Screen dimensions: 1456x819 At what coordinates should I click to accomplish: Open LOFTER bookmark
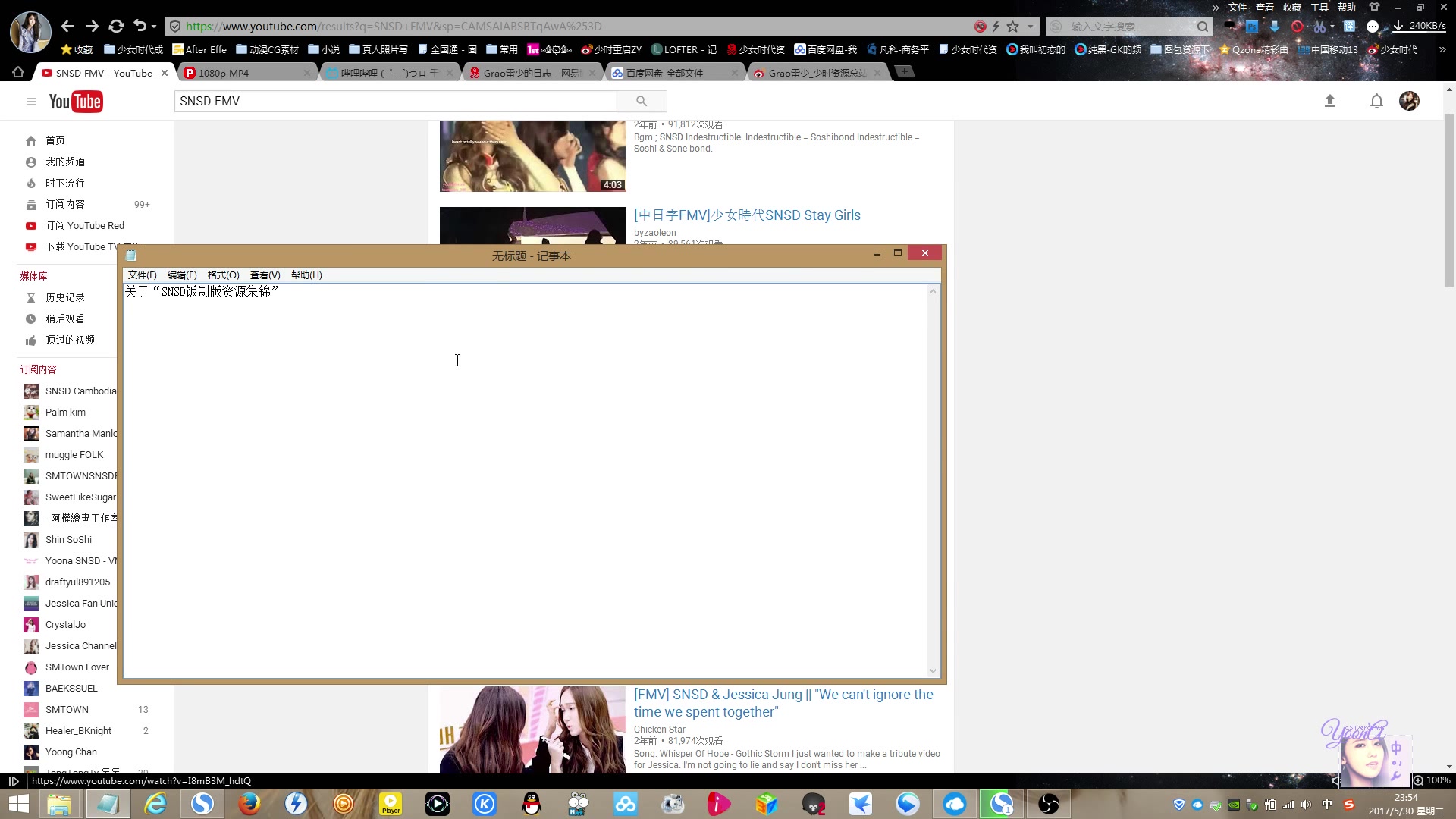[x=683, y=50]
